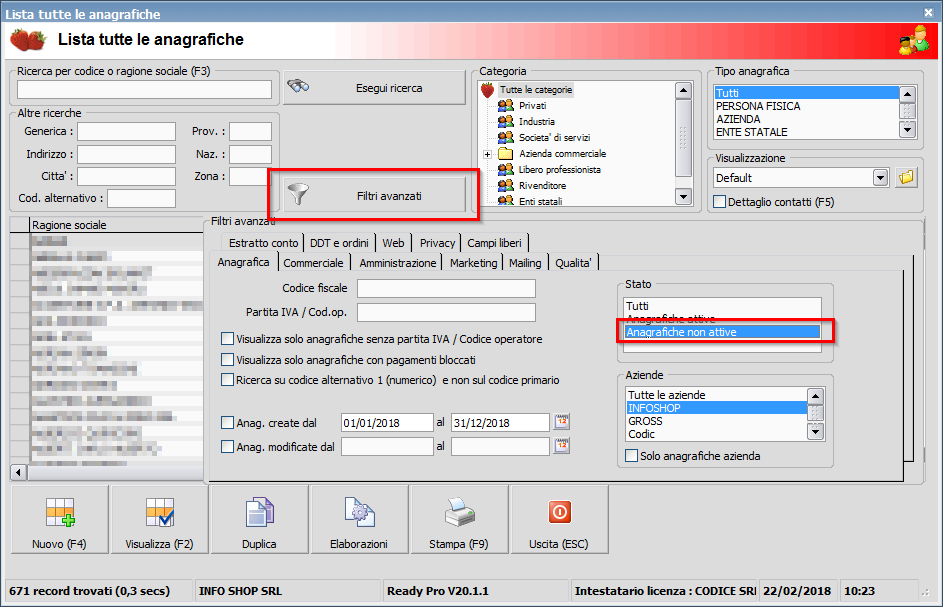Select Anagrafiche non attive in Stato

click(722, 332)
